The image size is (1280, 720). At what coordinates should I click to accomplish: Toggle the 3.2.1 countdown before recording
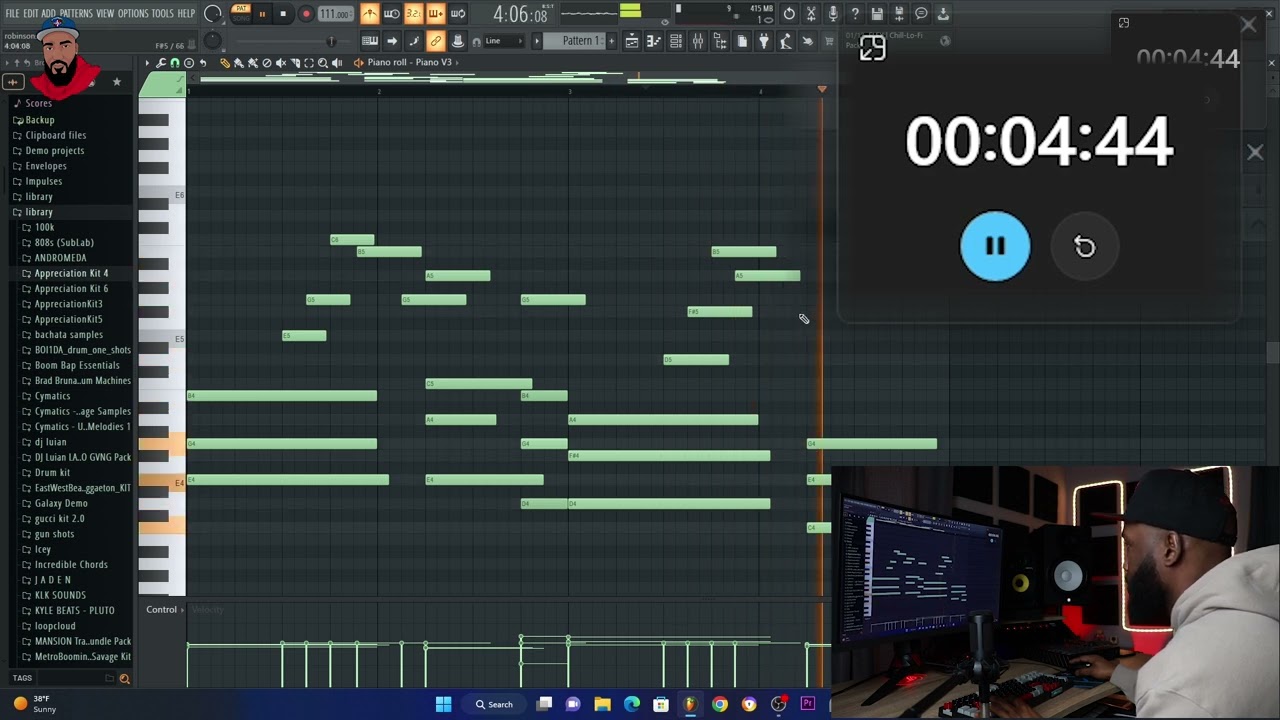click(x=413, y=14)
